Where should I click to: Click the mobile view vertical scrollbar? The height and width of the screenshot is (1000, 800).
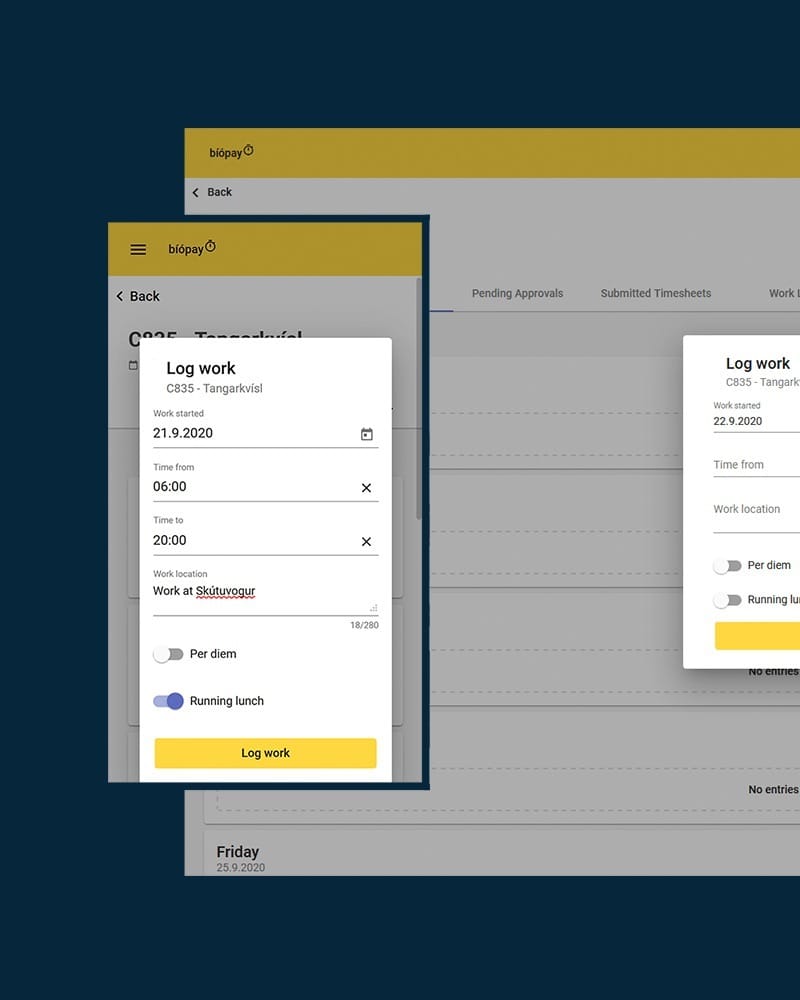click(419, 399)
